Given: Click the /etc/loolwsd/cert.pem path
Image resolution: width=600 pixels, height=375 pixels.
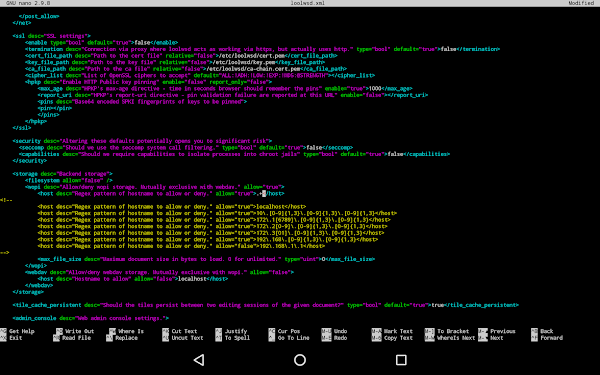Looking at the screenshot, I should coord(252,55).
